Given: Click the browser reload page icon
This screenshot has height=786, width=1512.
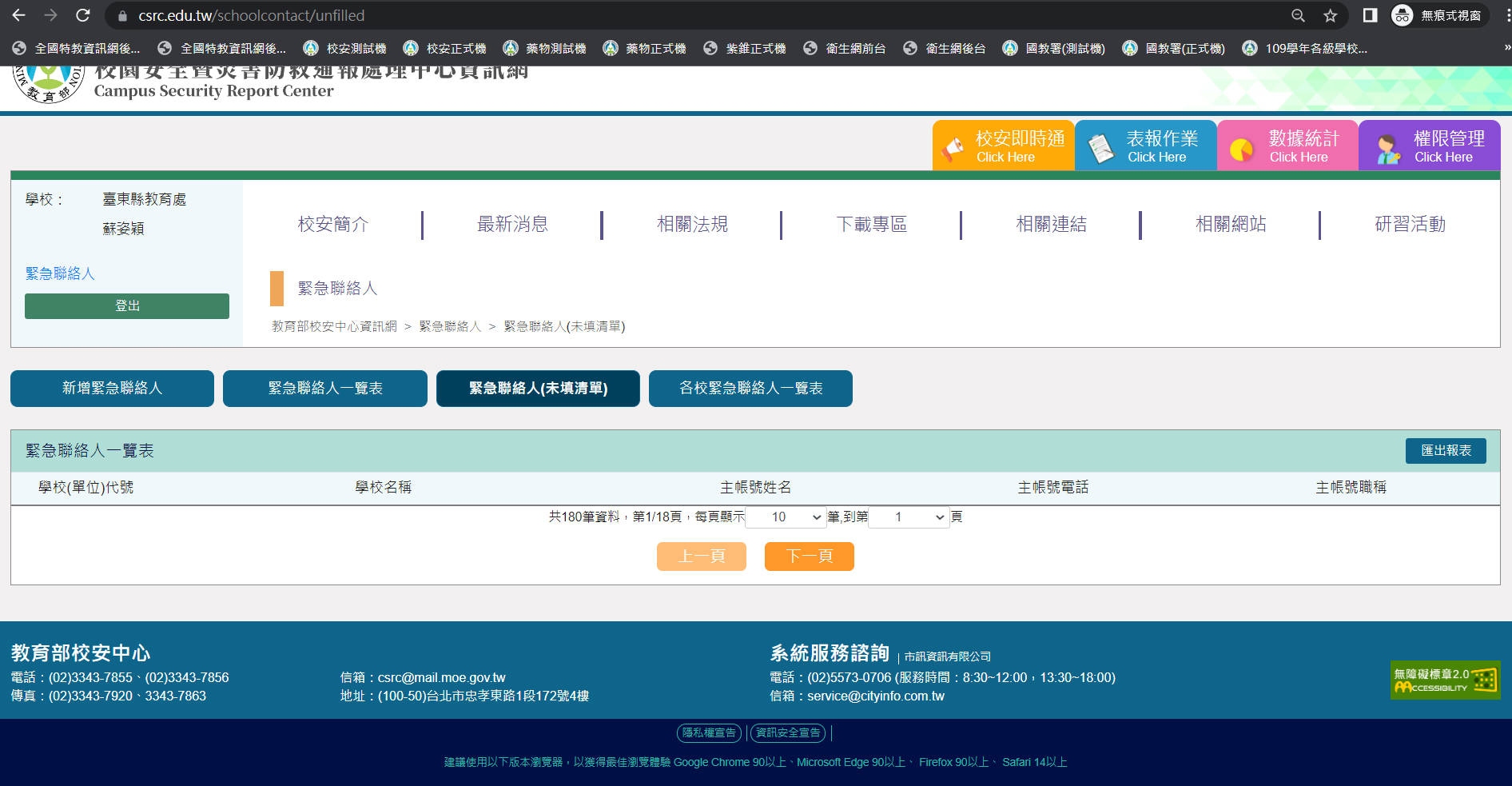Looking at the screenshot, I should pos(82,15).
